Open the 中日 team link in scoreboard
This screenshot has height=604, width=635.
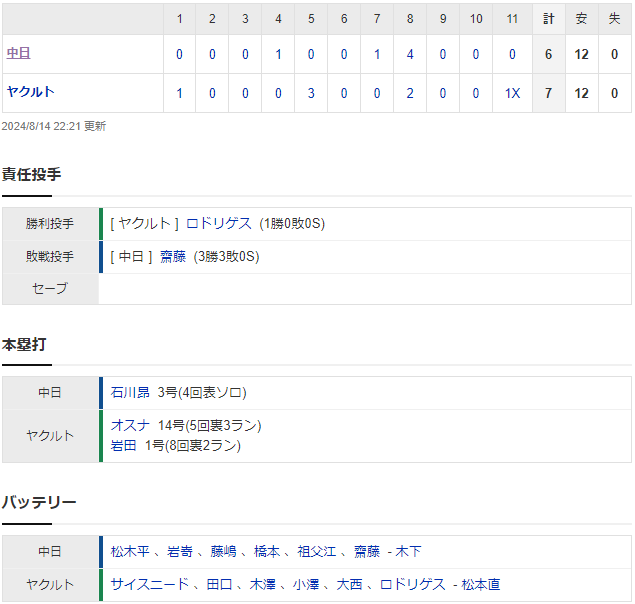pyautogui.click(x=18, y=53)
